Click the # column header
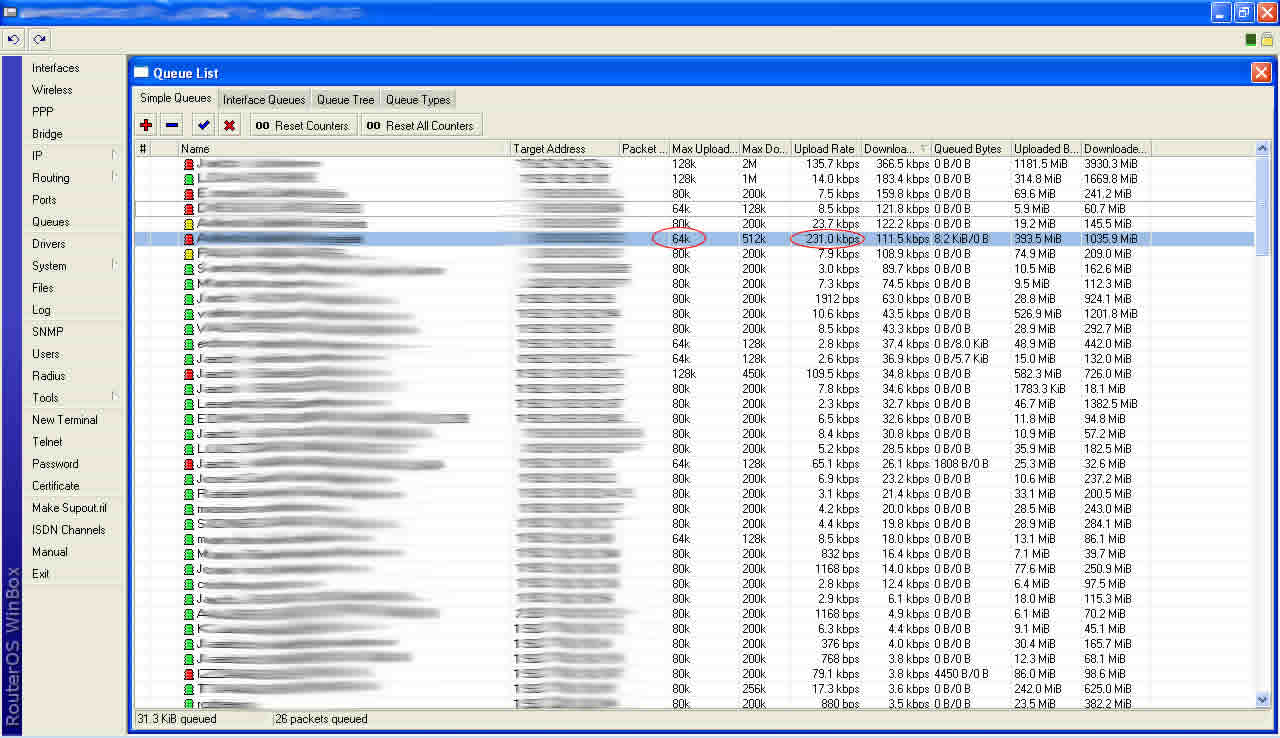This screenshot has height=738, width=1280. 143,149
